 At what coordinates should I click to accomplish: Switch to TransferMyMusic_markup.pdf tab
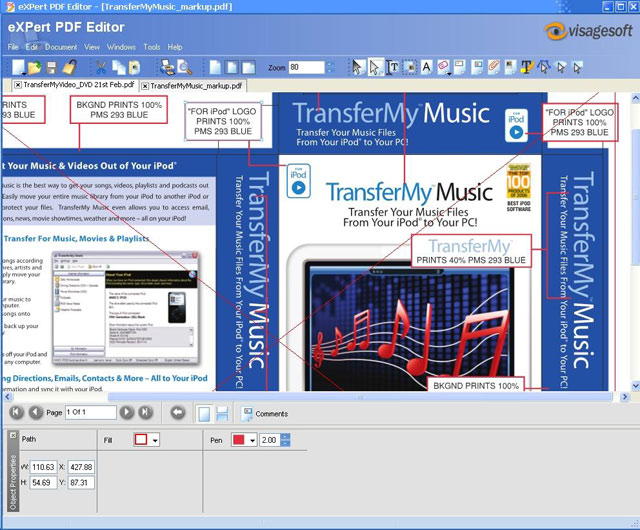click(198, 86)
